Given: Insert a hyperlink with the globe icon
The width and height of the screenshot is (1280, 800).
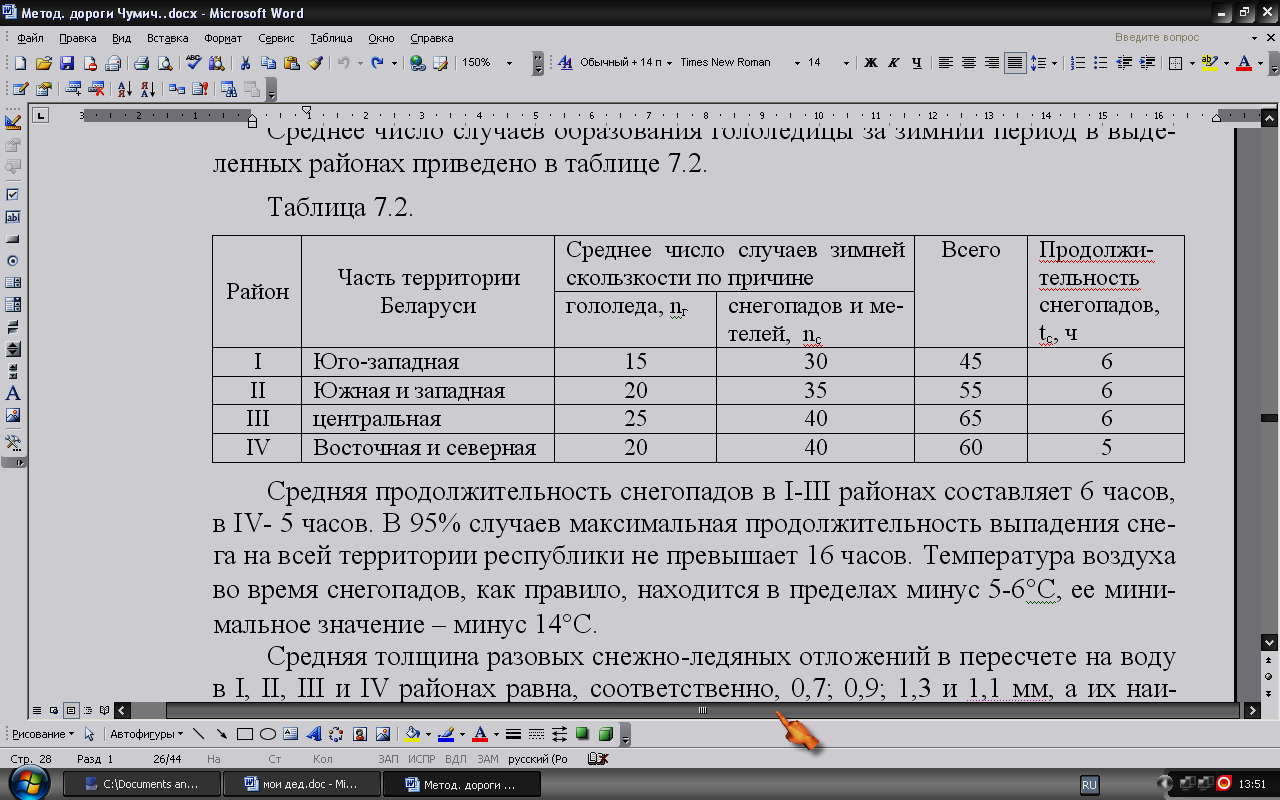Looking at the screenshot, I should (418, 63).
